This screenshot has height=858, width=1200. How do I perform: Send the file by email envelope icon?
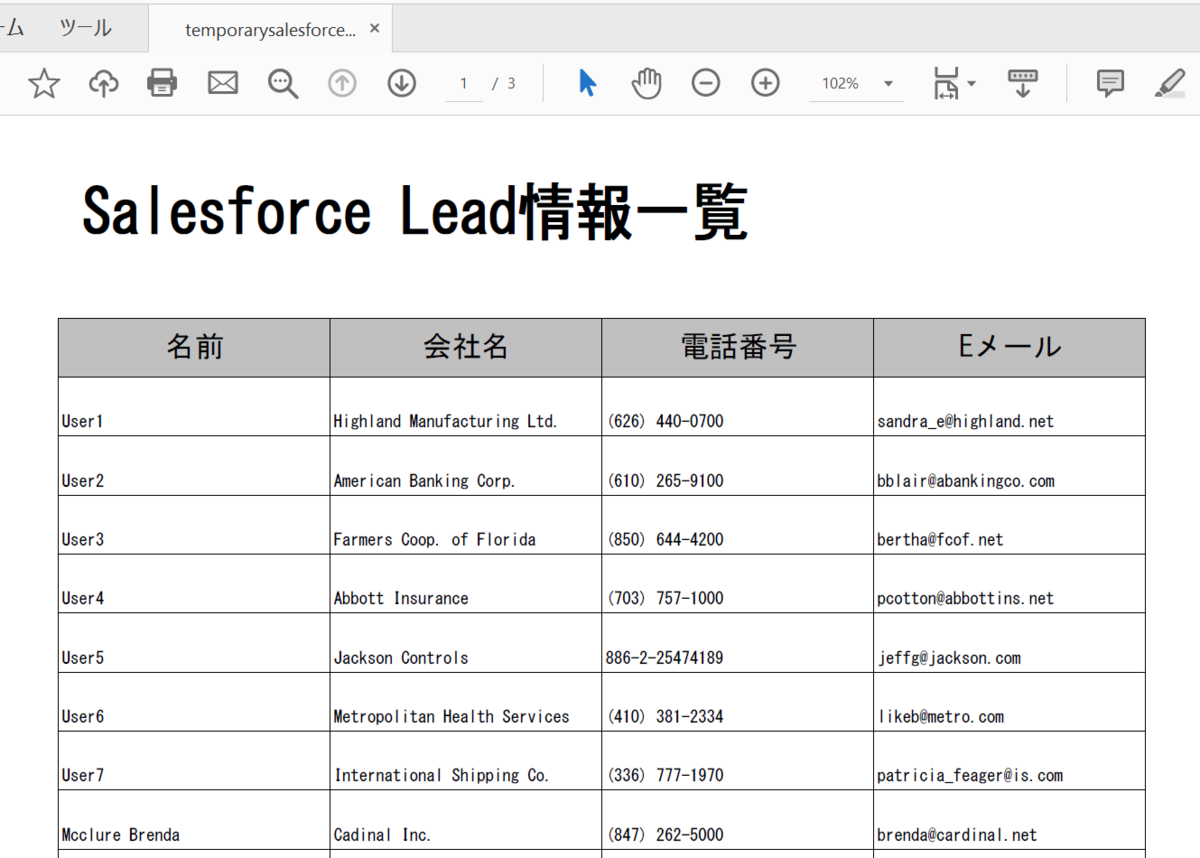(x=222, y=83)
